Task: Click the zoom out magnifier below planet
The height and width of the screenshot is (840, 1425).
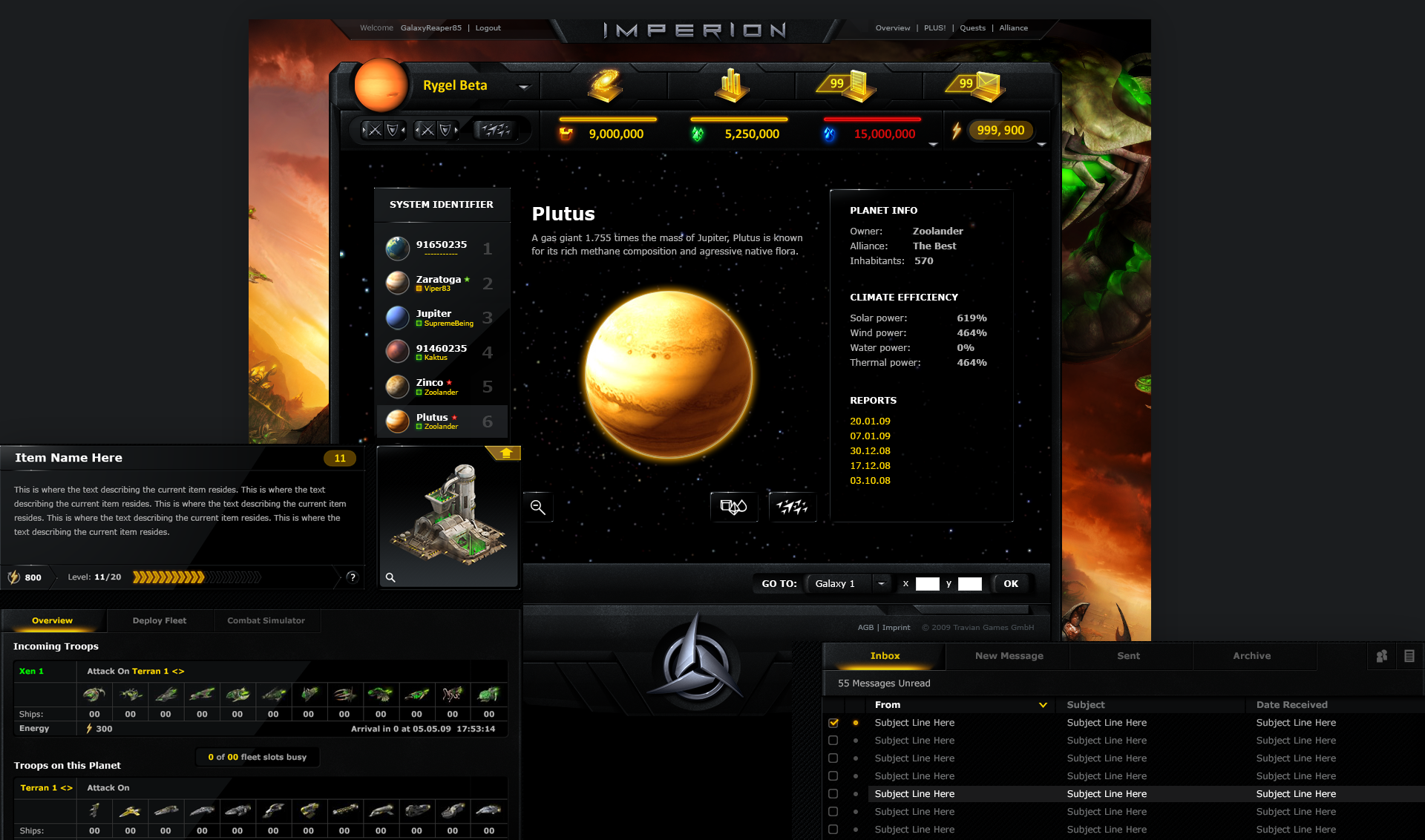Action: pyautogui.click(x=538, y=507)
